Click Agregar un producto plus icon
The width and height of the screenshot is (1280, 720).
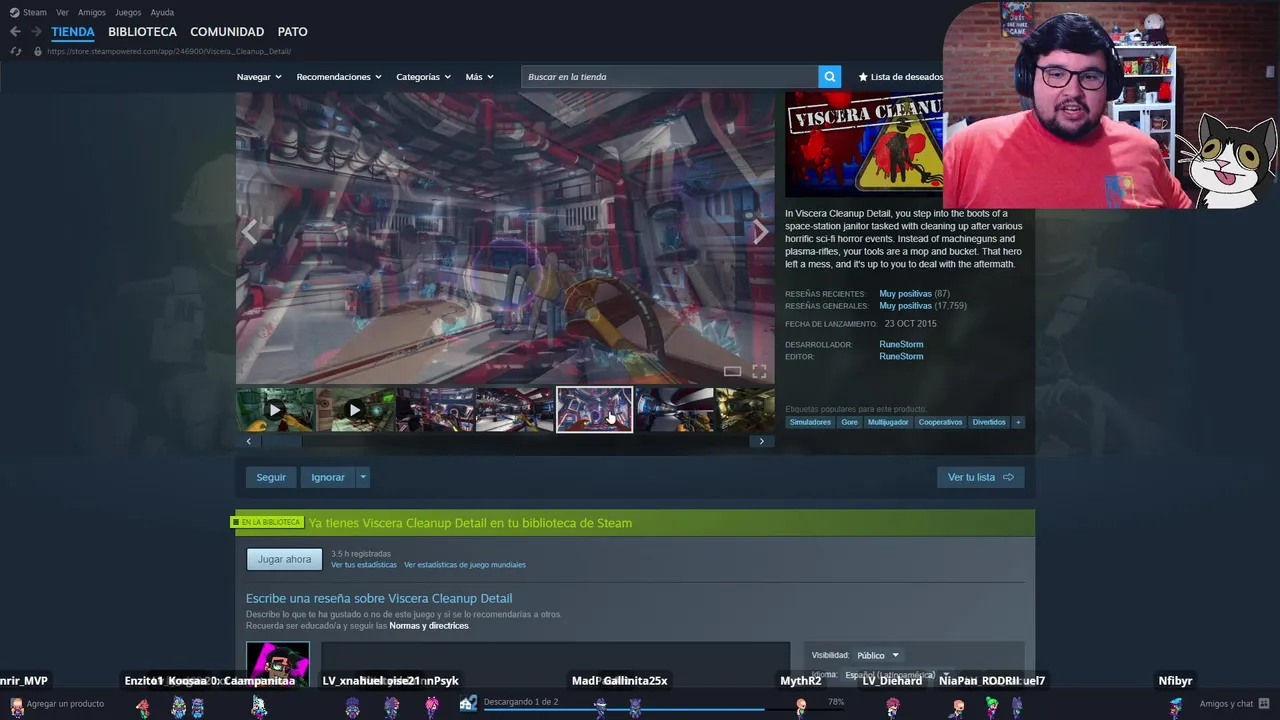click(16, 704)
